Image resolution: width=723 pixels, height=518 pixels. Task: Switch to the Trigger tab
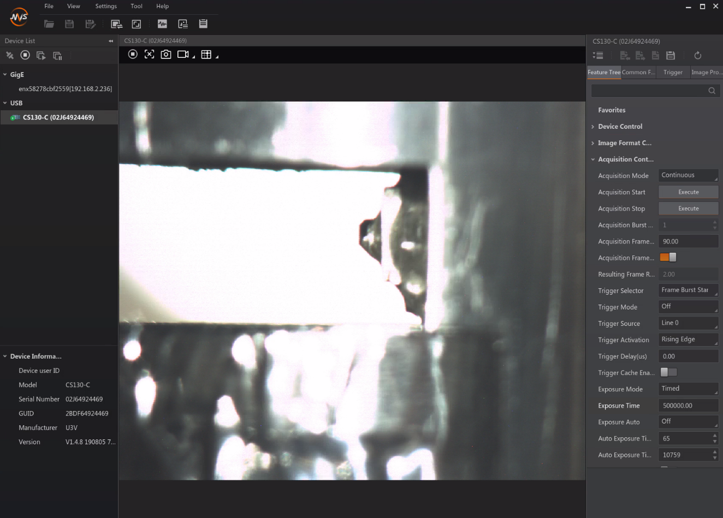673,72
